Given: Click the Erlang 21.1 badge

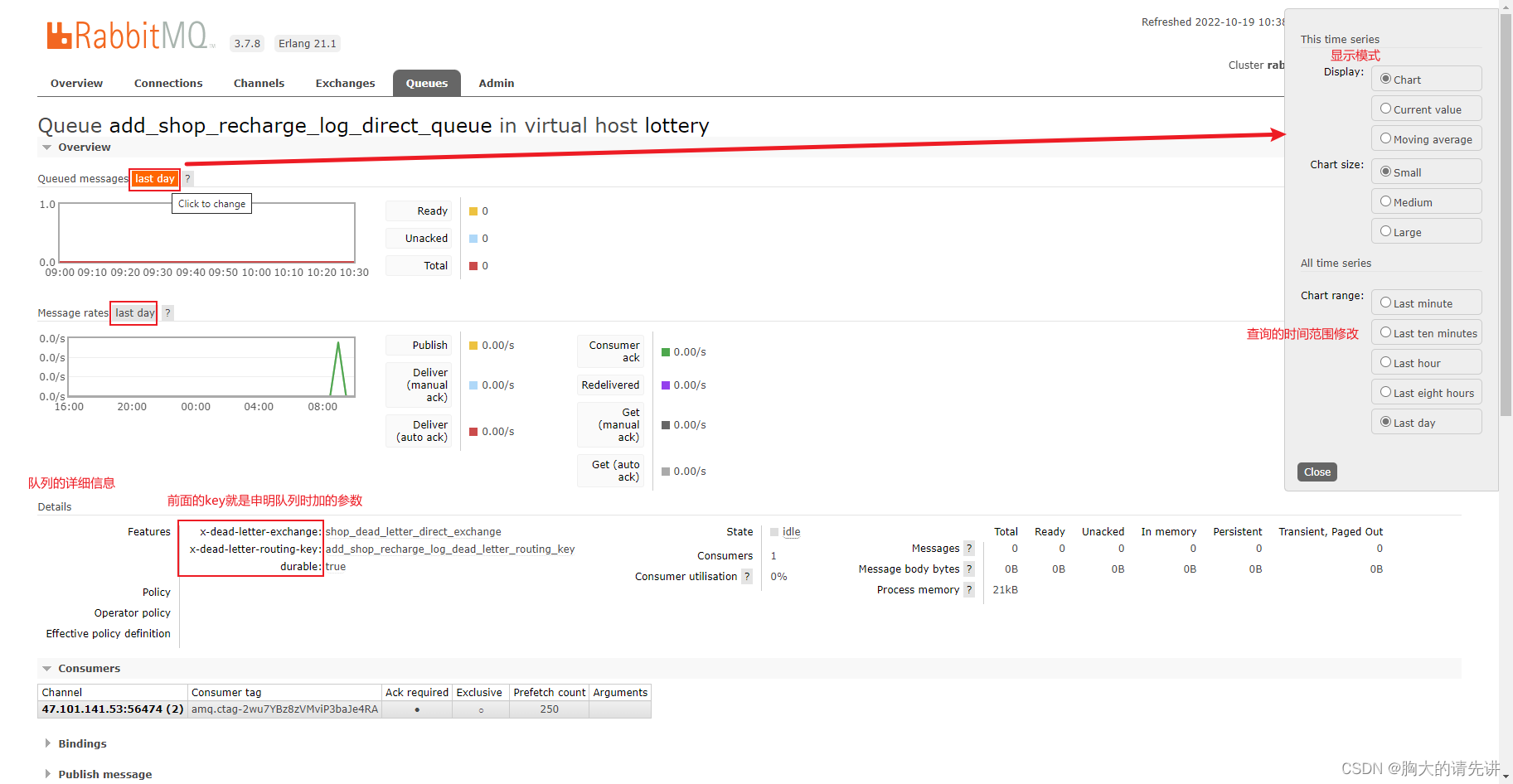Looking at the screenshot, I should pyautogui.click(x=308, y=43).
